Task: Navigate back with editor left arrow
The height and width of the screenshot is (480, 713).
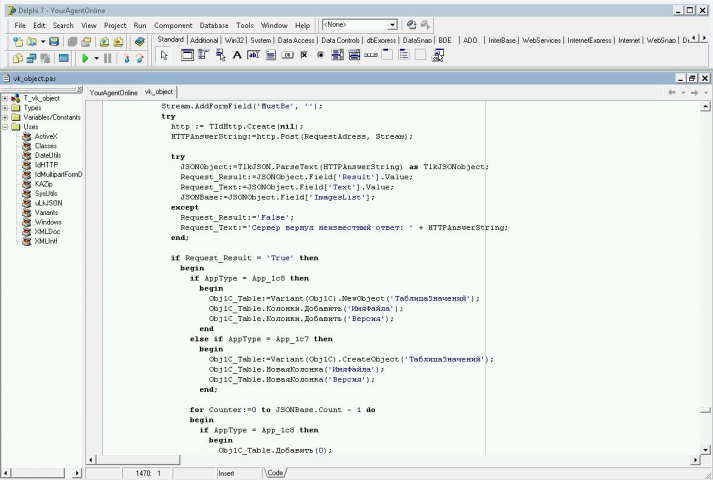Action: click(x=672, y=93)
